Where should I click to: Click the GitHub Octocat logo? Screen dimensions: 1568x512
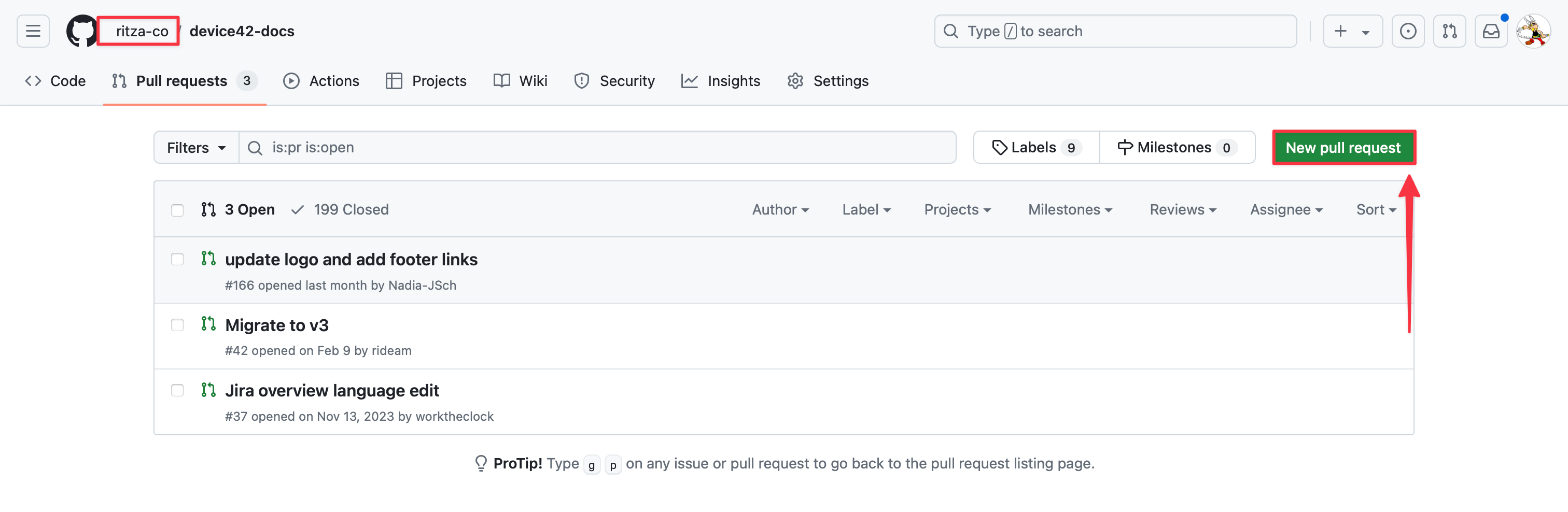tap(81, 31)
